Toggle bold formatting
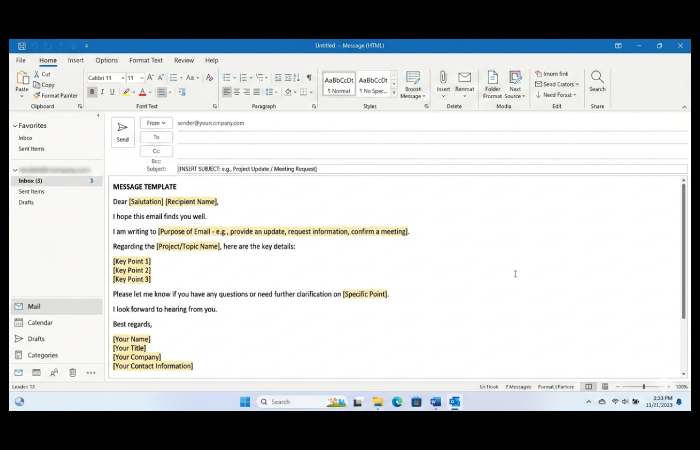Image resolution: width=700 pixels, height=450 pixels. tap(92, 92)
